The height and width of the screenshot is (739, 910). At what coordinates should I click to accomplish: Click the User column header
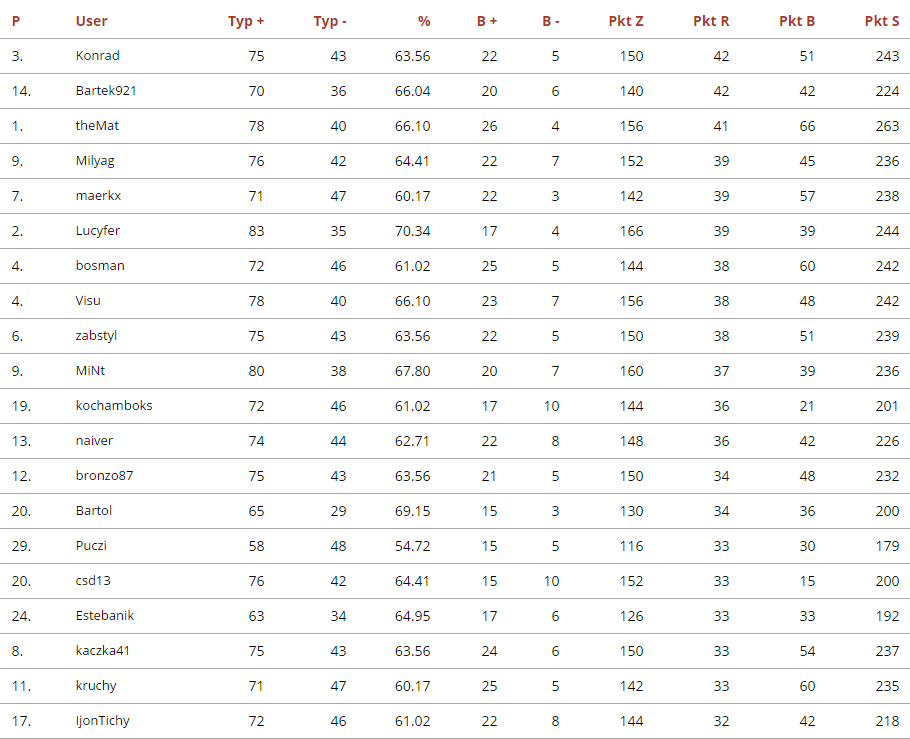[91, 21]
